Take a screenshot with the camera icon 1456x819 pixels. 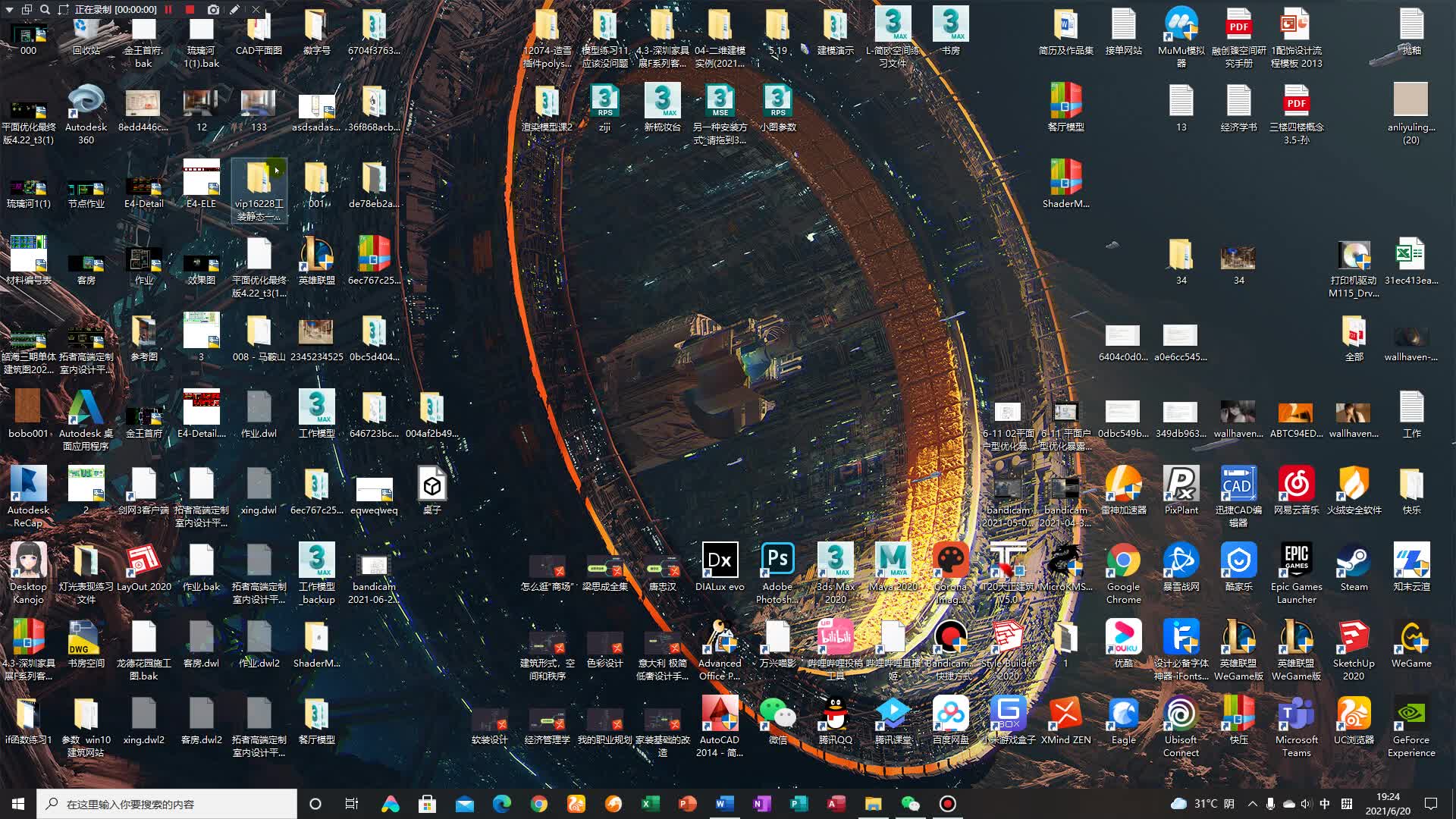(x=213, y=10)
